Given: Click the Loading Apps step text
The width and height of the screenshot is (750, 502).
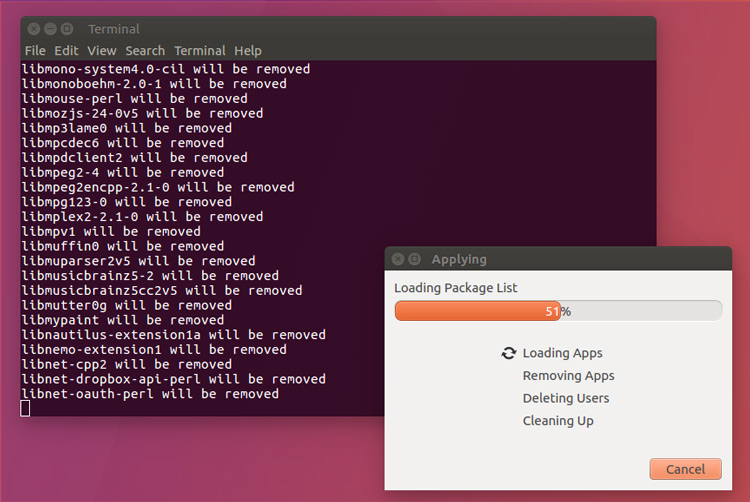Looking at the screenshot, I should pos(562,353).
